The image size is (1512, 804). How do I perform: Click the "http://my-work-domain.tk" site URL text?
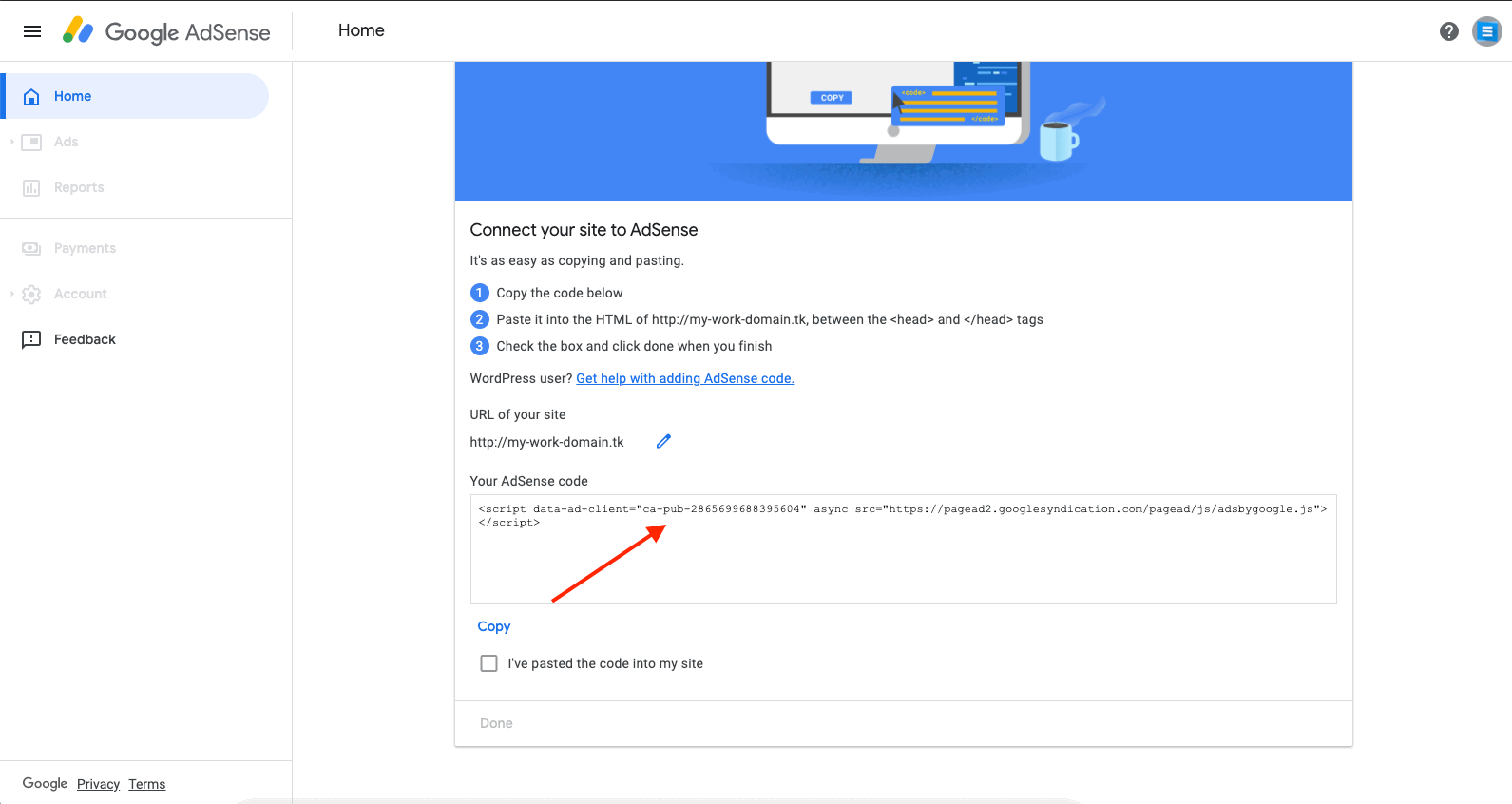[x=546, y=442]
